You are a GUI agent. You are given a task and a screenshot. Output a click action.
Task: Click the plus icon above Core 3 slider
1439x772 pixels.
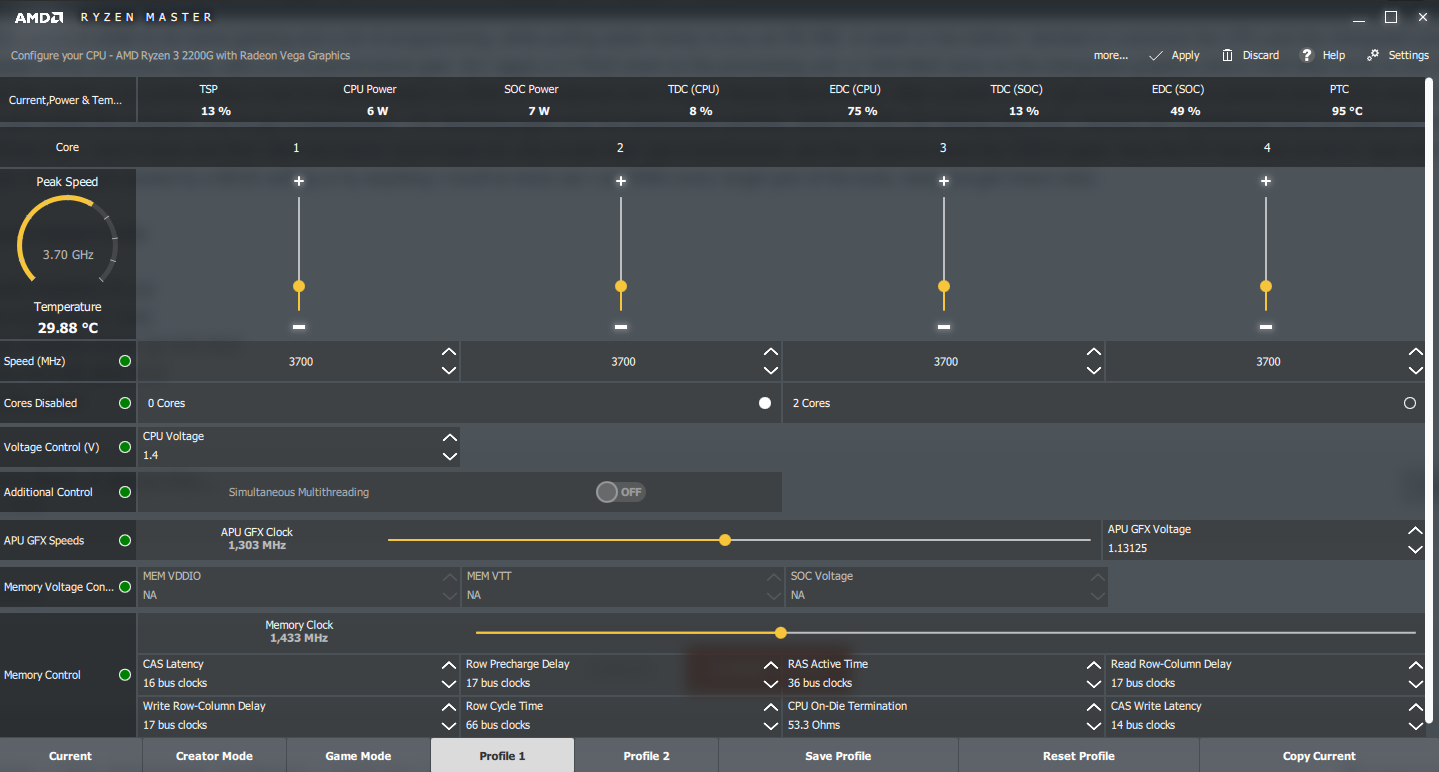coord(943,181)
